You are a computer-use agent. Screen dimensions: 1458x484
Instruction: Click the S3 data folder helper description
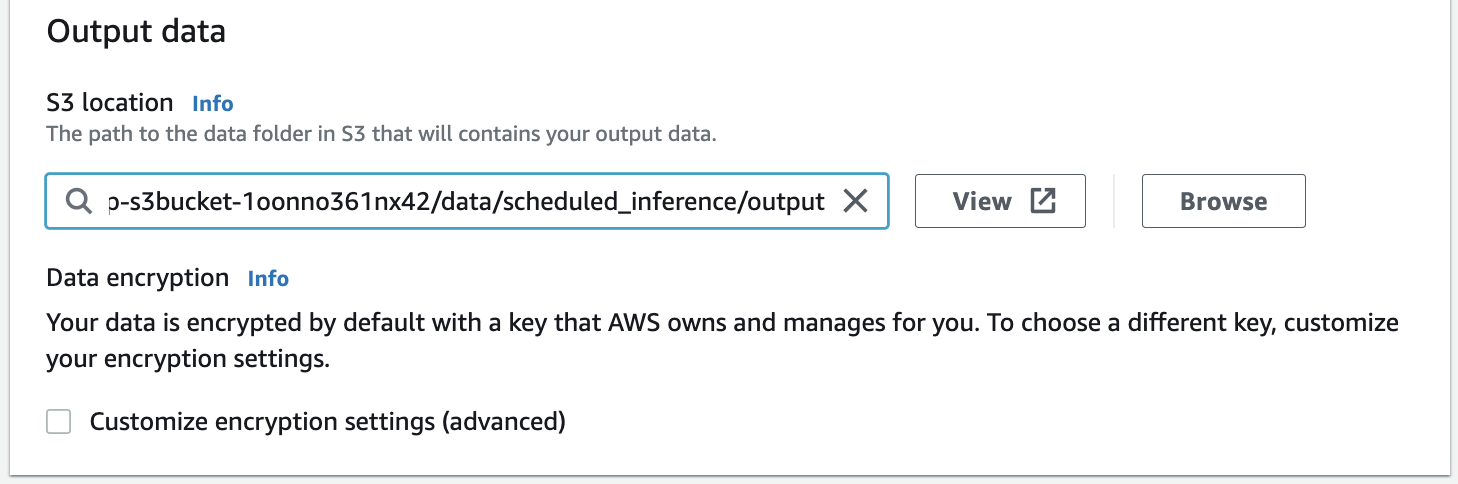381,134
